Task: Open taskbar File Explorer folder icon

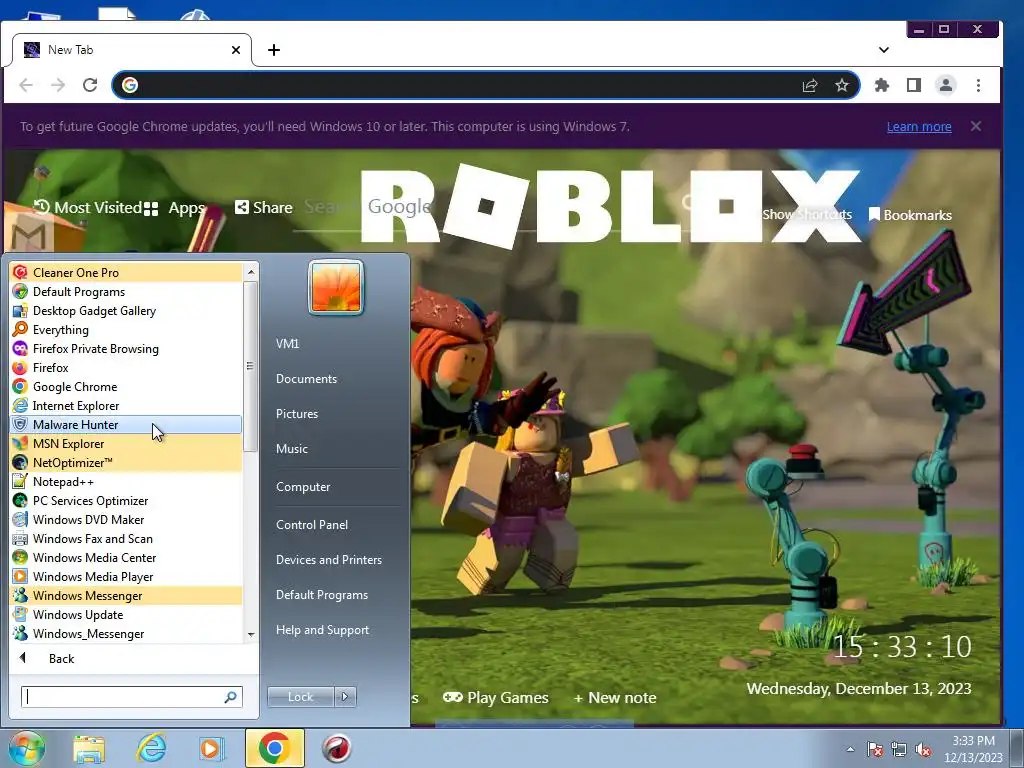Action: click(x=89, y=748)
